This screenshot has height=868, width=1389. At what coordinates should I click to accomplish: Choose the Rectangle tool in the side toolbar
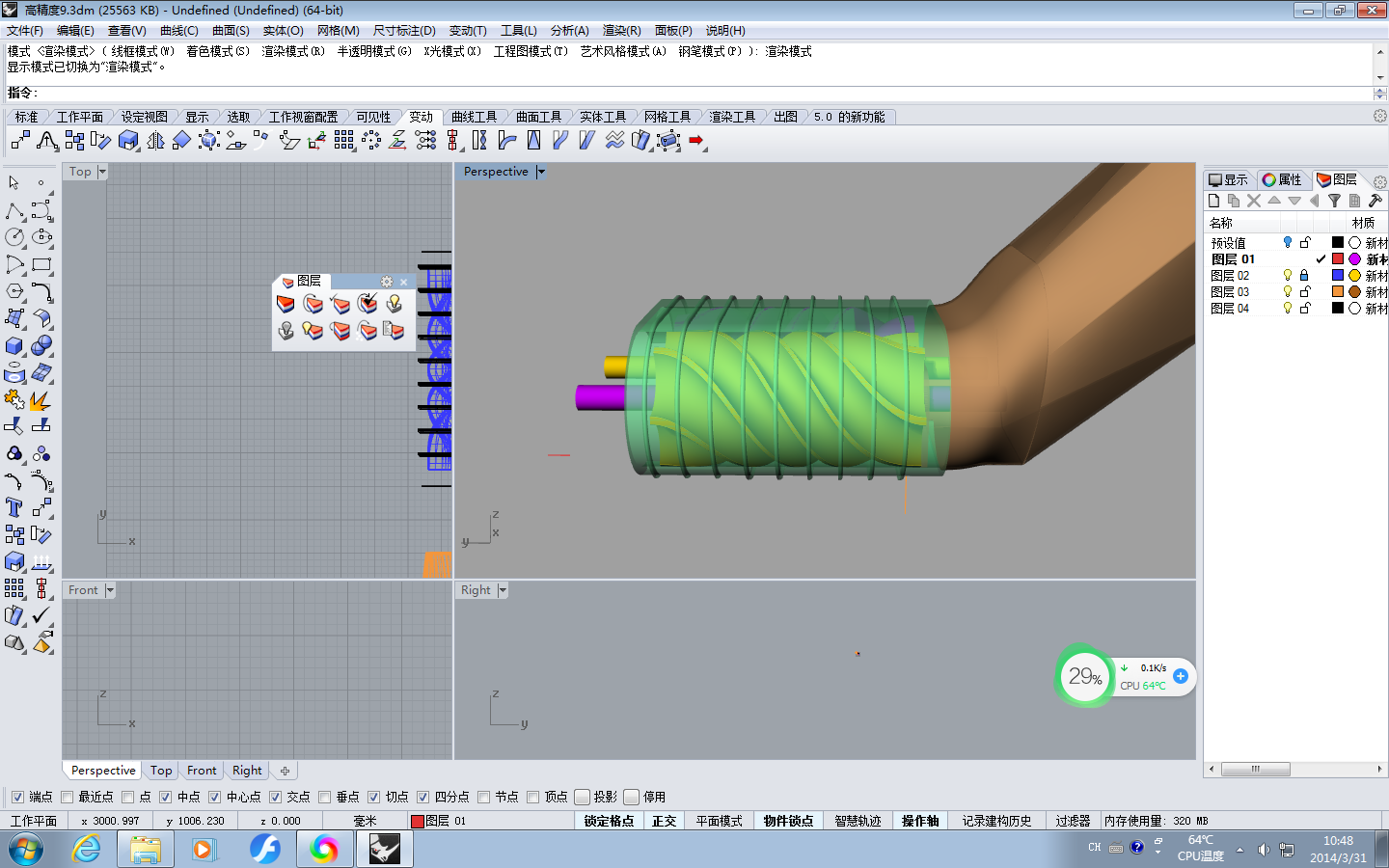[x=41, y=264]
